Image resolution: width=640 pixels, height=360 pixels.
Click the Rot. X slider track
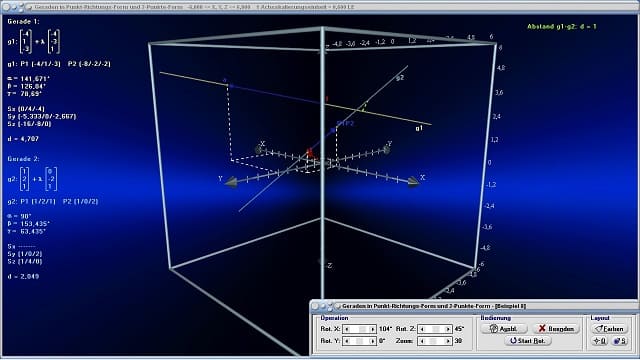(x=360, y=329)
